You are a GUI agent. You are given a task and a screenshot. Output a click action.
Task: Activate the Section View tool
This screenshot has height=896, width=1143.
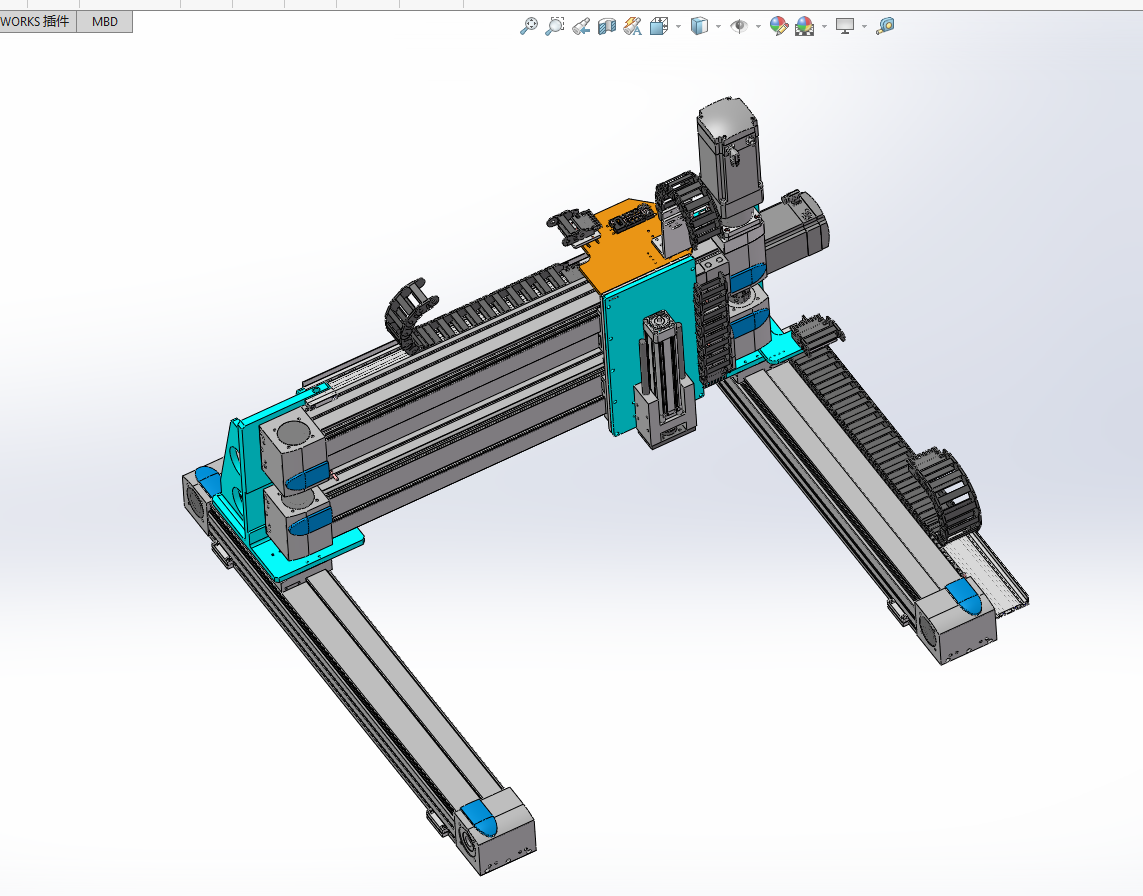tap(606, 26)
